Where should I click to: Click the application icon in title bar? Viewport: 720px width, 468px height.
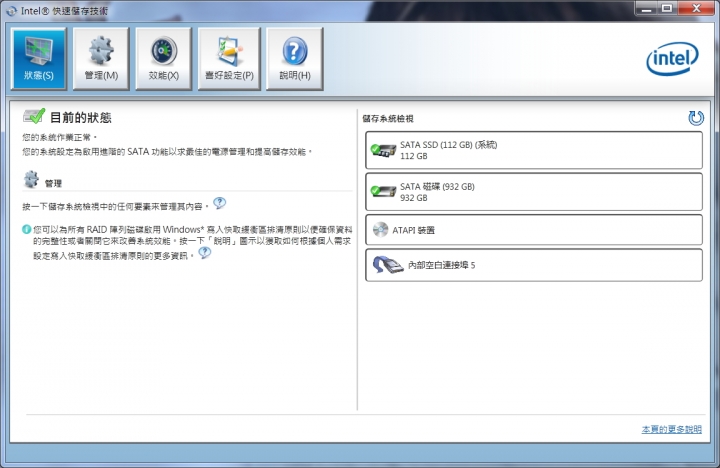[x=11, y=11]
